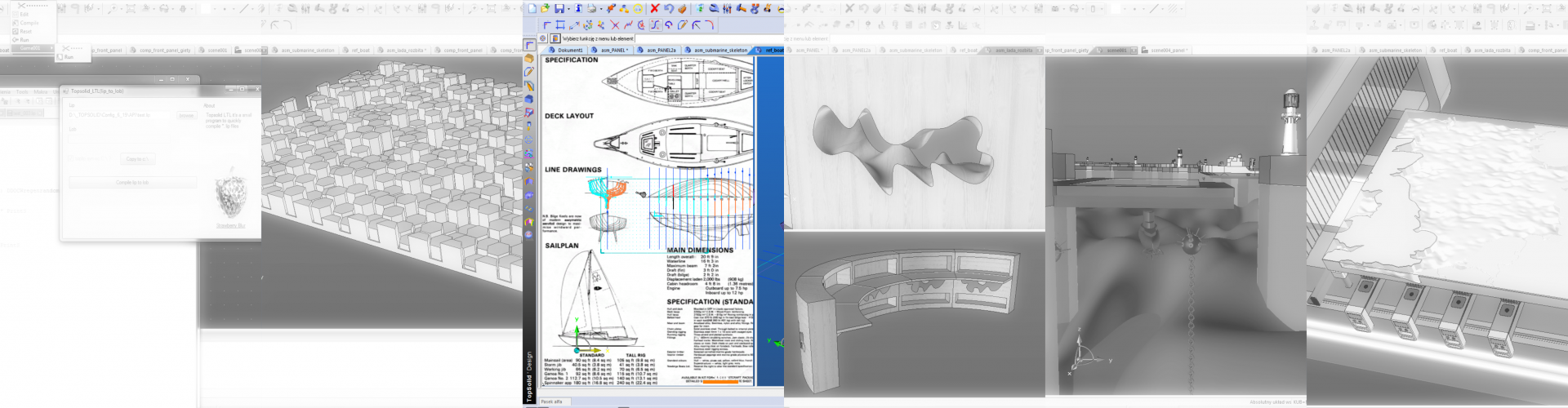Click the Undo arrow icon
1568x408 pixels.
(x=668, y=8)
